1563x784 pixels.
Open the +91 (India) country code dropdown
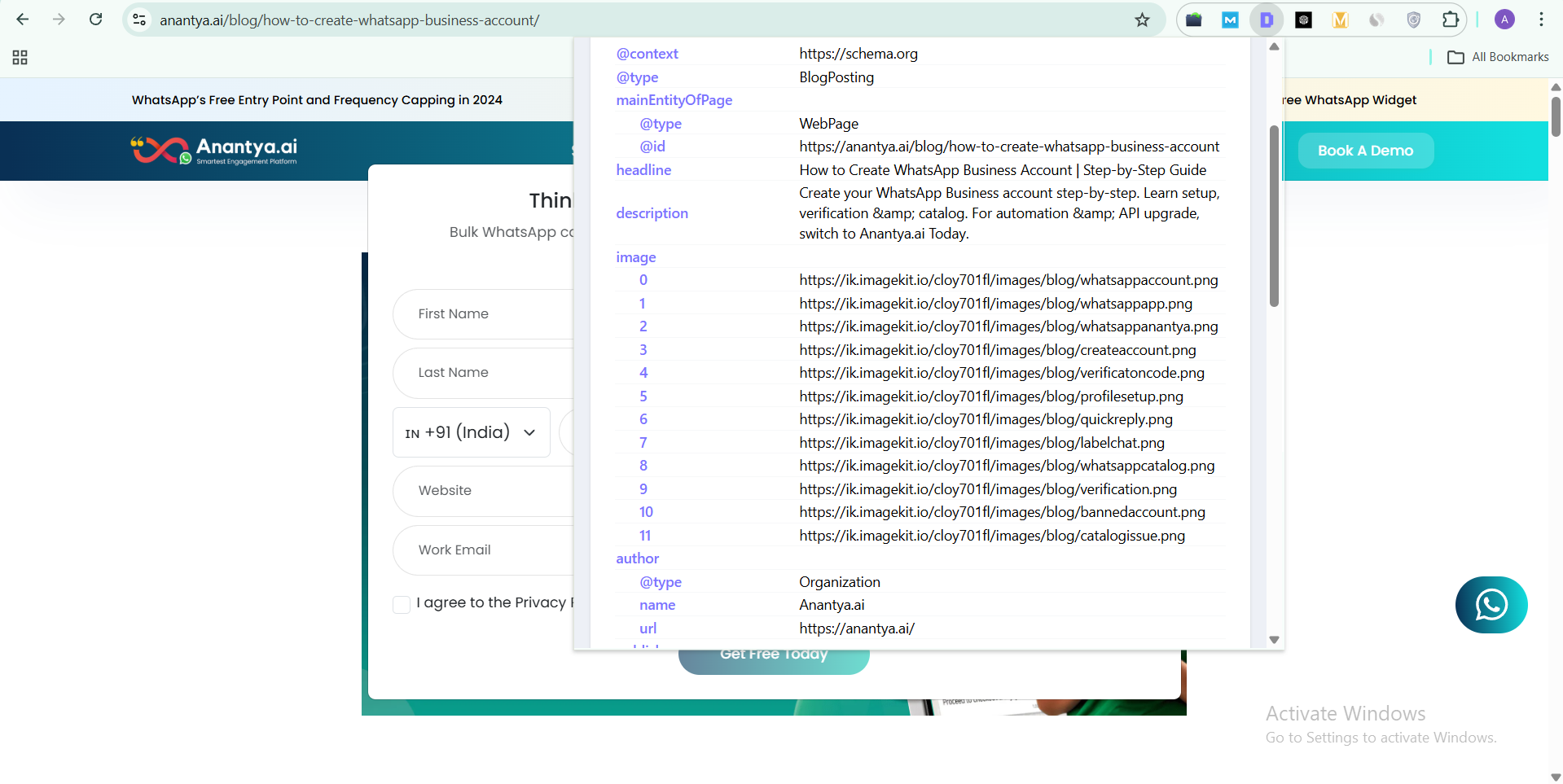pyautogui.click(x=471, y=432)
